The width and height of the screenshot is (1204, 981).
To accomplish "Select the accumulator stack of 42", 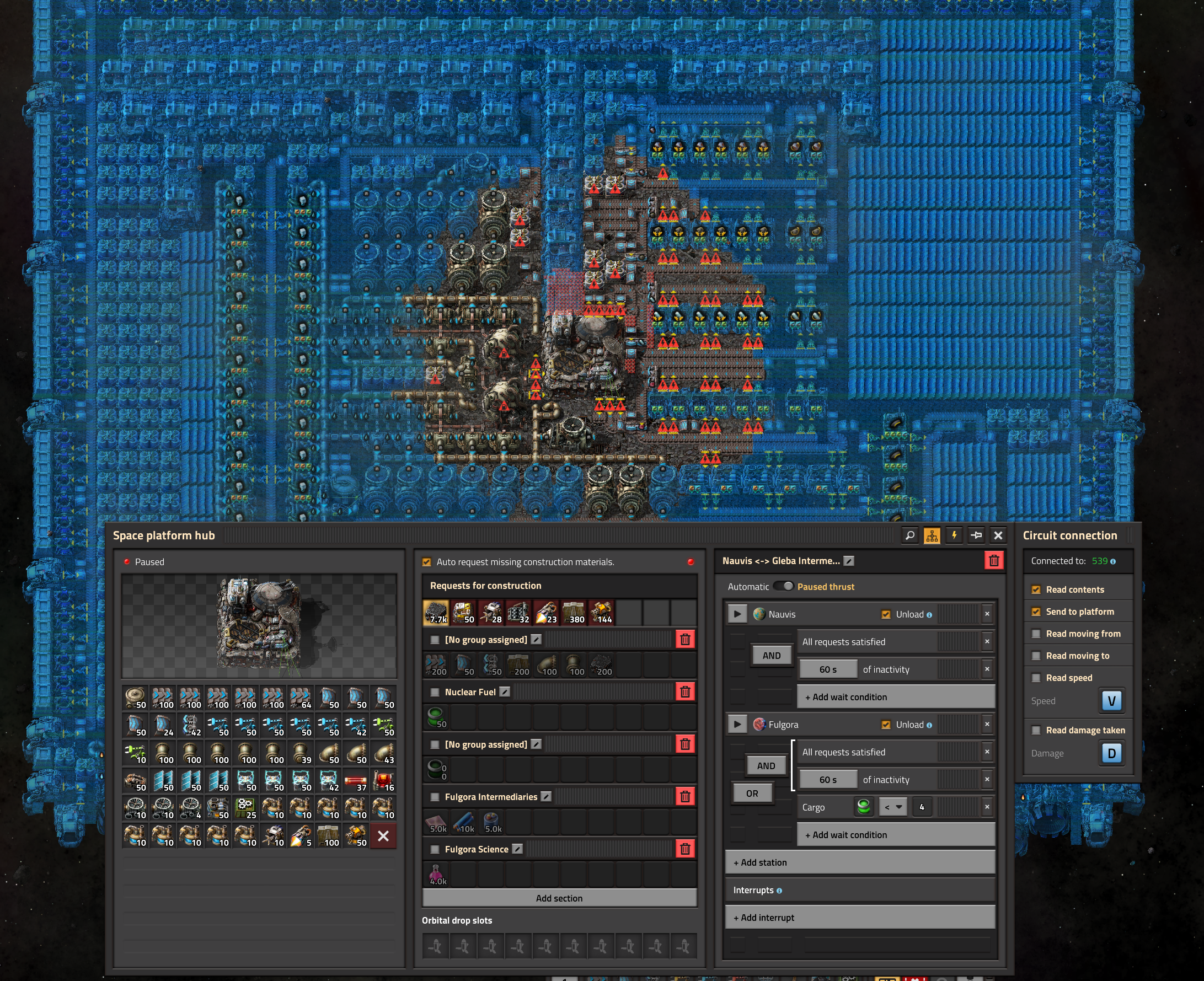I will point(328,781).
